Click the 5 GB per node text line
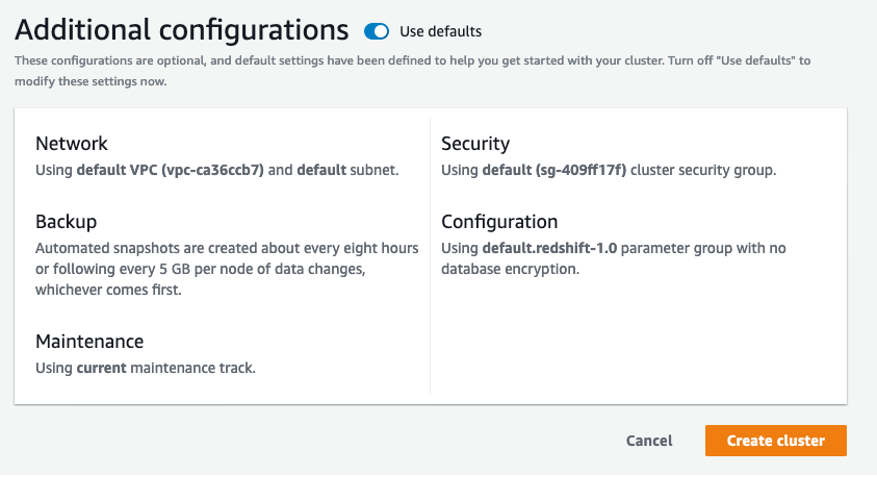The image size is (877, 477). (200, 269)
